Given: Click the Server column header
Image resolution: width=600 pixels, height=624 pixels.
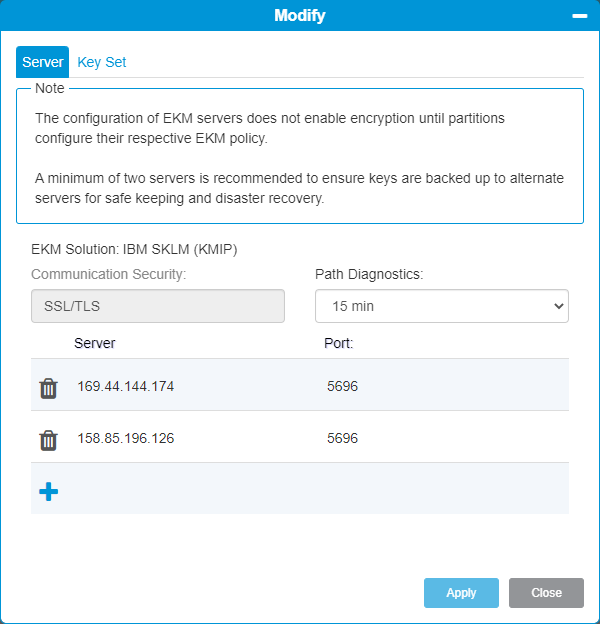Looking at the screenshot, I should 95,343.
